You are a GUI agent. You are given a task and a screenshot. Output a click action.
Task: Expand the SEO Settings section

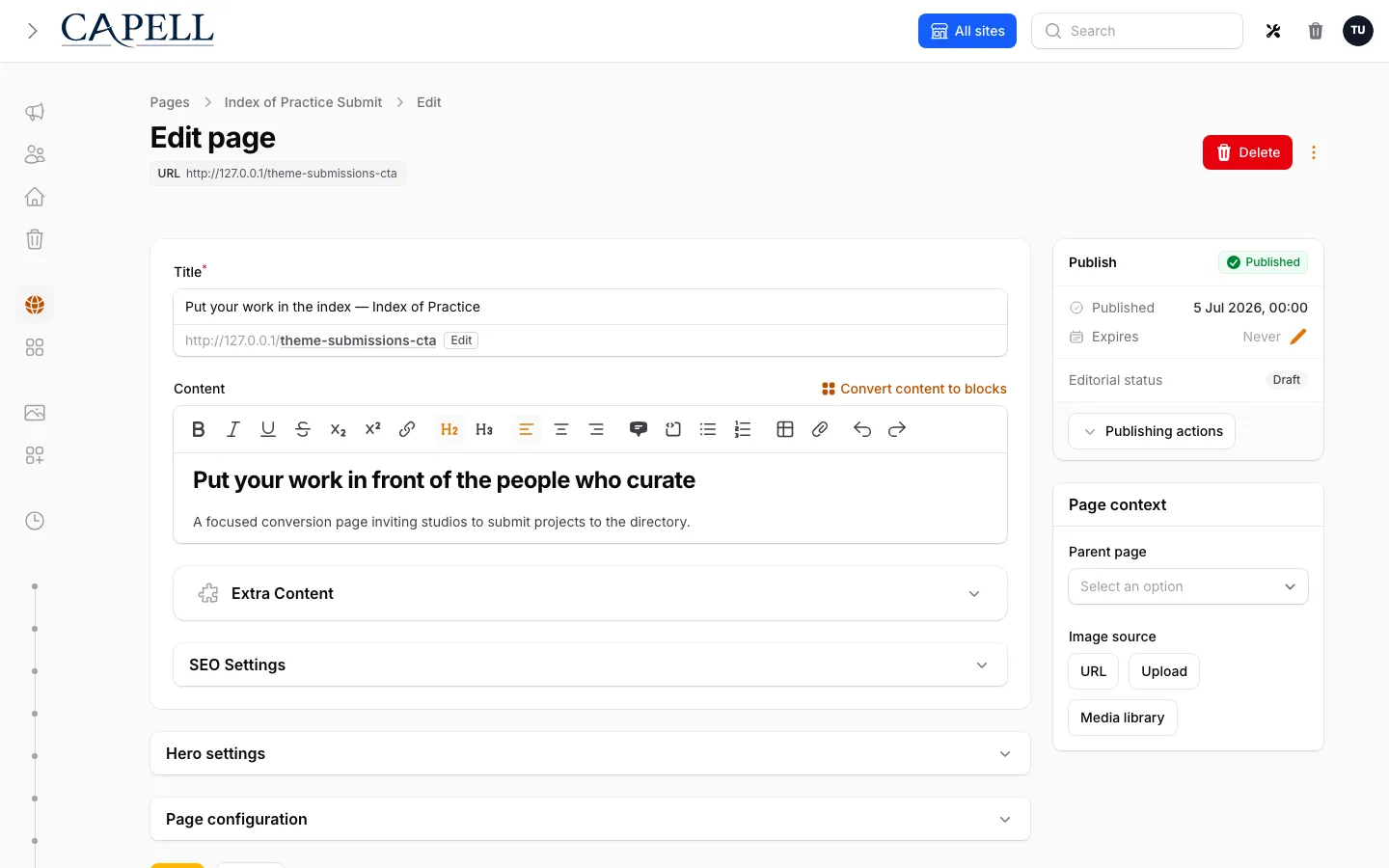coord(590,665)
